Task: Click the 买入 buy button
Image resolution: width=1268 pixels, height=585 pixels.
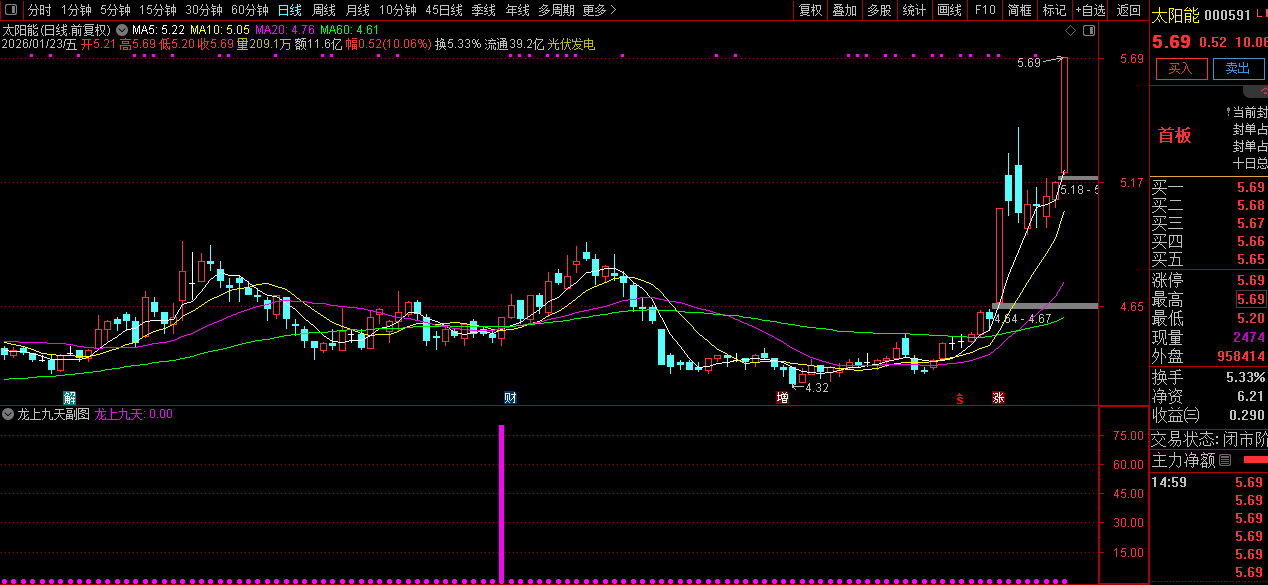Action: pyautogui.click(x=1181, y=68)
